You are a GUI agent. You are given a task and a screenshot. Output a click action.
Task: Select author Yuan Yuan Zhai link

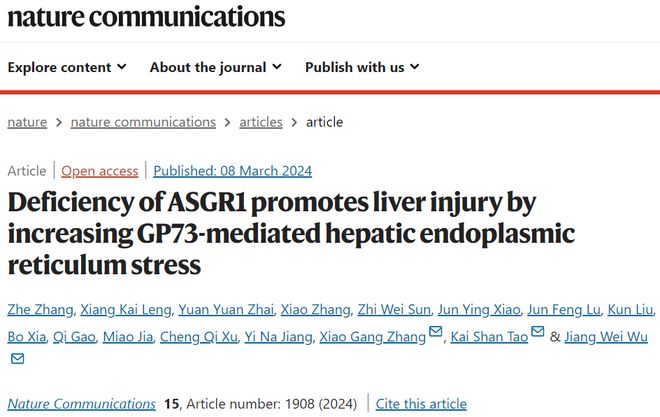point(226,310)
